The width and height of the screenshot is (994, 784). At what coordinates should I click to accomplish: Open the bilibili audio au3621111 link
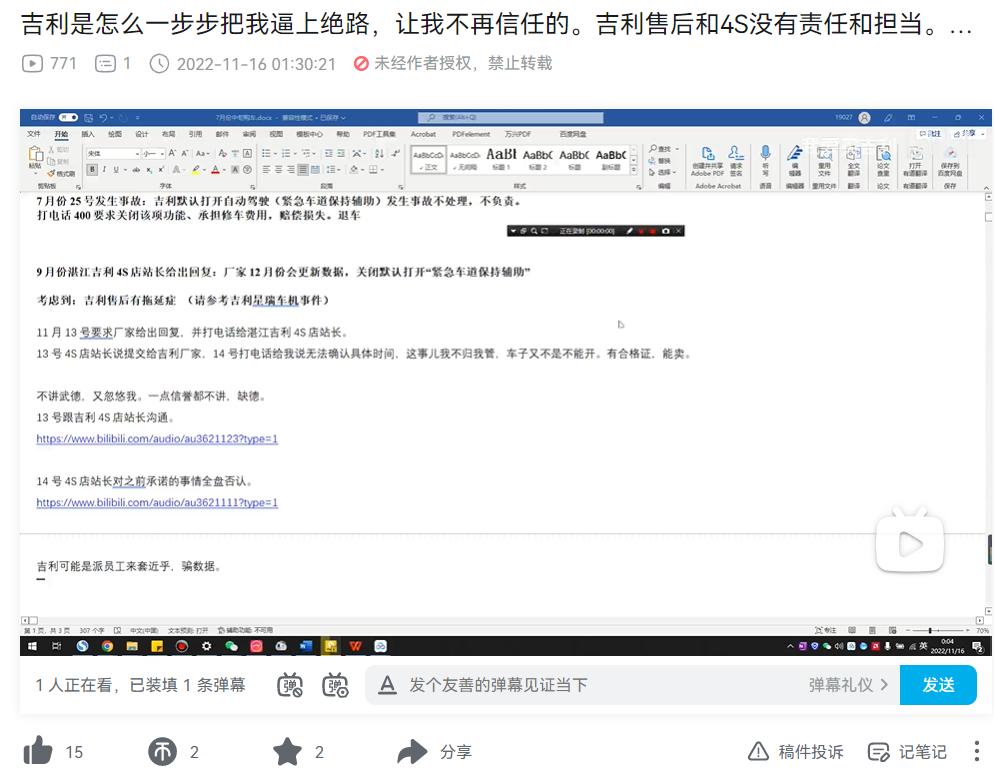click(157, 503)
